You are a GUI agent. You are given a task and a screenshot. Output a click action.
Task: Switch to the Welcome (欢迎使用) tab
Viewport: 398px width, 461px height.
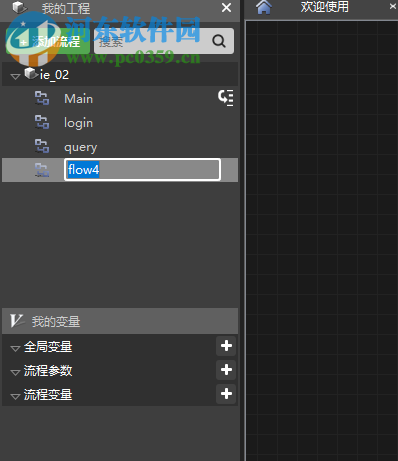point(324,7)
